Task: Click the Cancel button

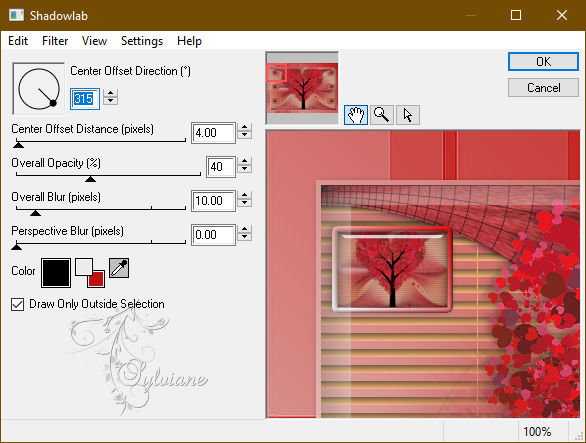Action: pyautogui.click(x=543, y=88)
